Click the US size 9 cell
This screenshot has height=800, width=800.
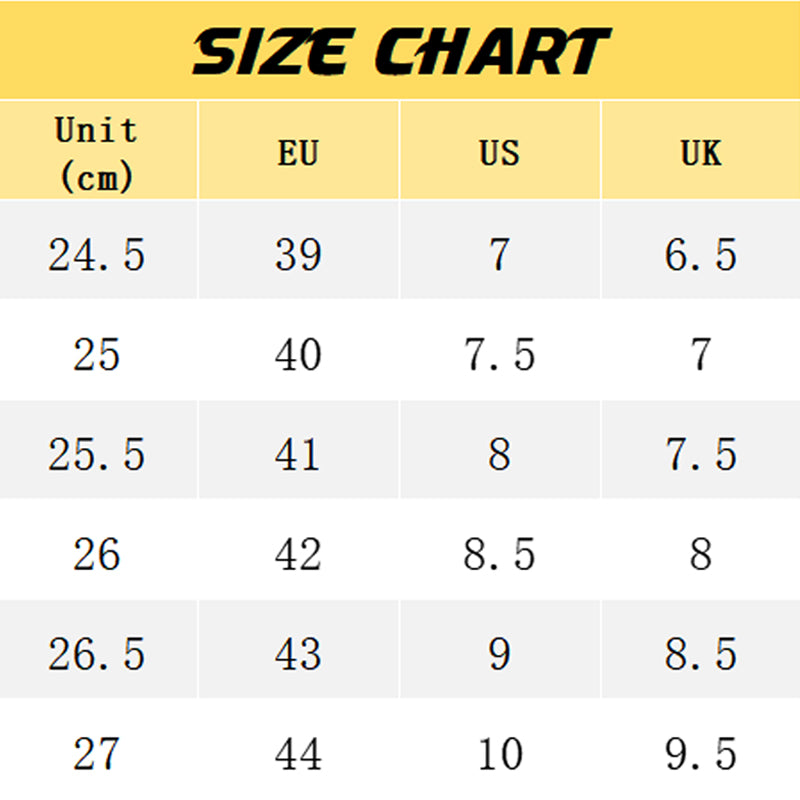[500, 649]
